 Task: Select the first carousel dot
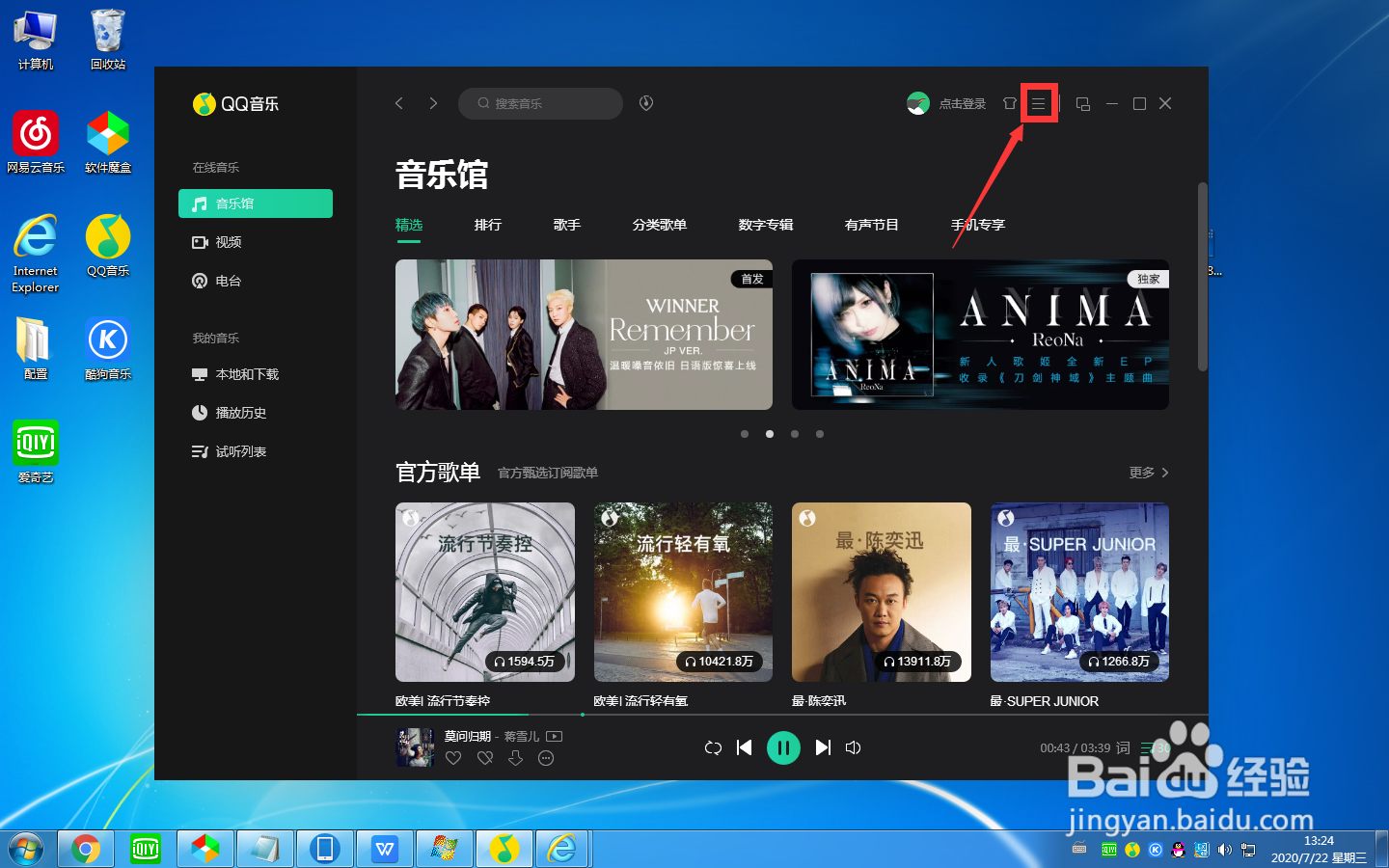pyautogui.click(x=745, y=434)
